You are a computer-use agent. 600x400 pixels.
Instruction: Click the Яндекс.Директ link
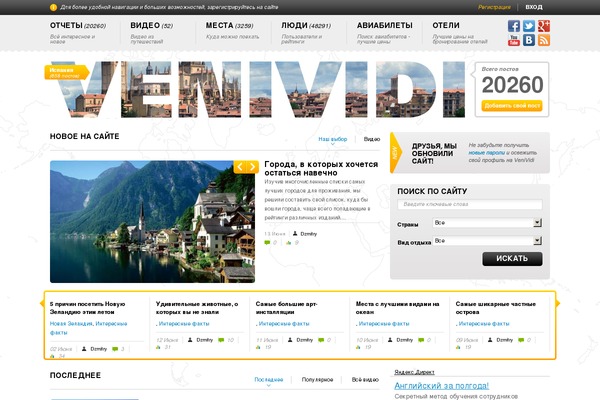click(414, 372)
